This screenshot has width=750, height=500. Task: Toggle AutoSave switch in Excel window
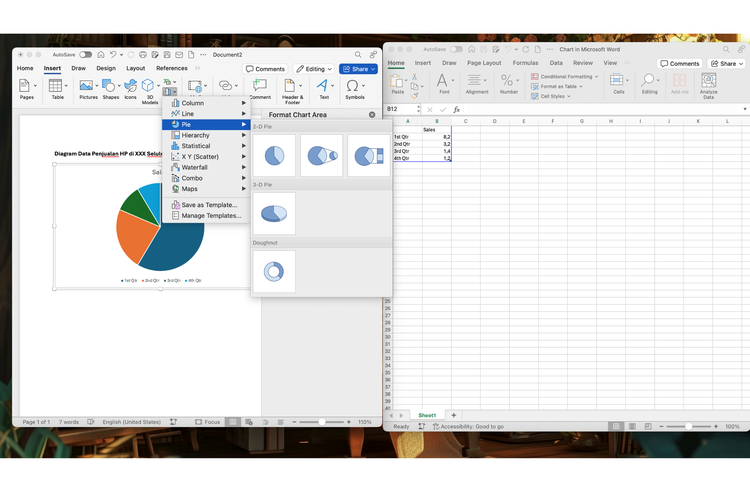456,49
